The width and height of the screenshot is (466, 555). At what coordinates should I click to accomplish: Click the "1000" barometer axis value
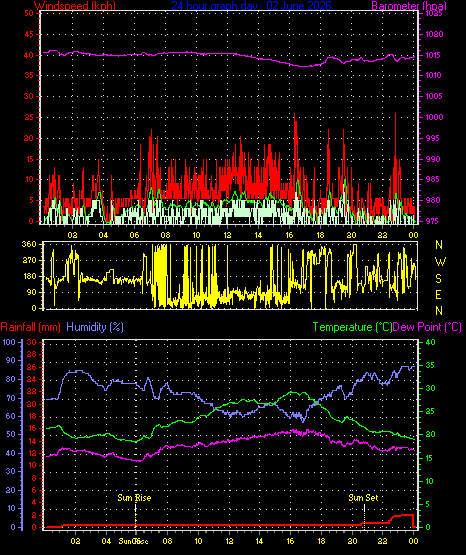coord(434,117)
